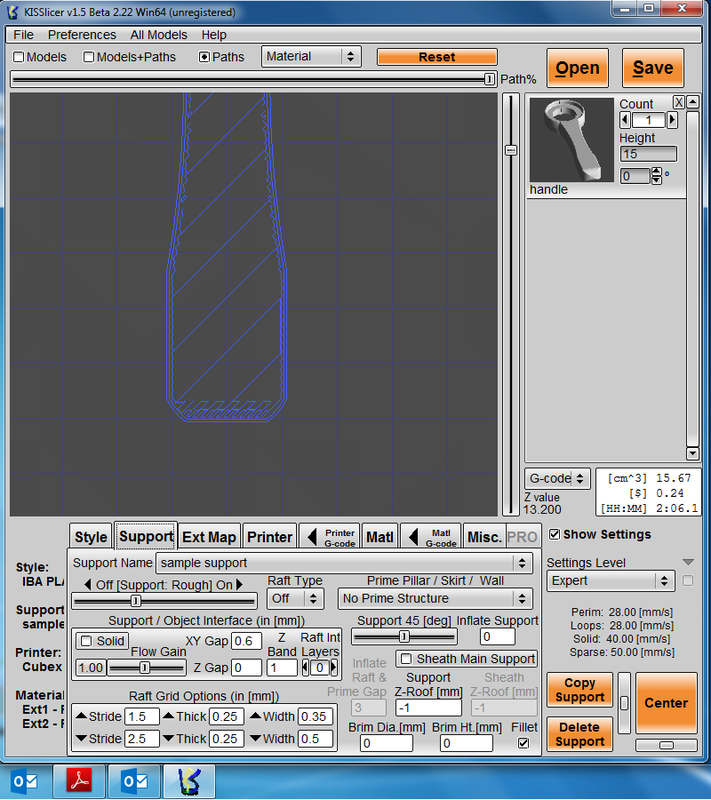The width and height of the screenshot is (711, 800).
Task: Switch to KISSlicer via its taskbar icon
Action: 189,781
